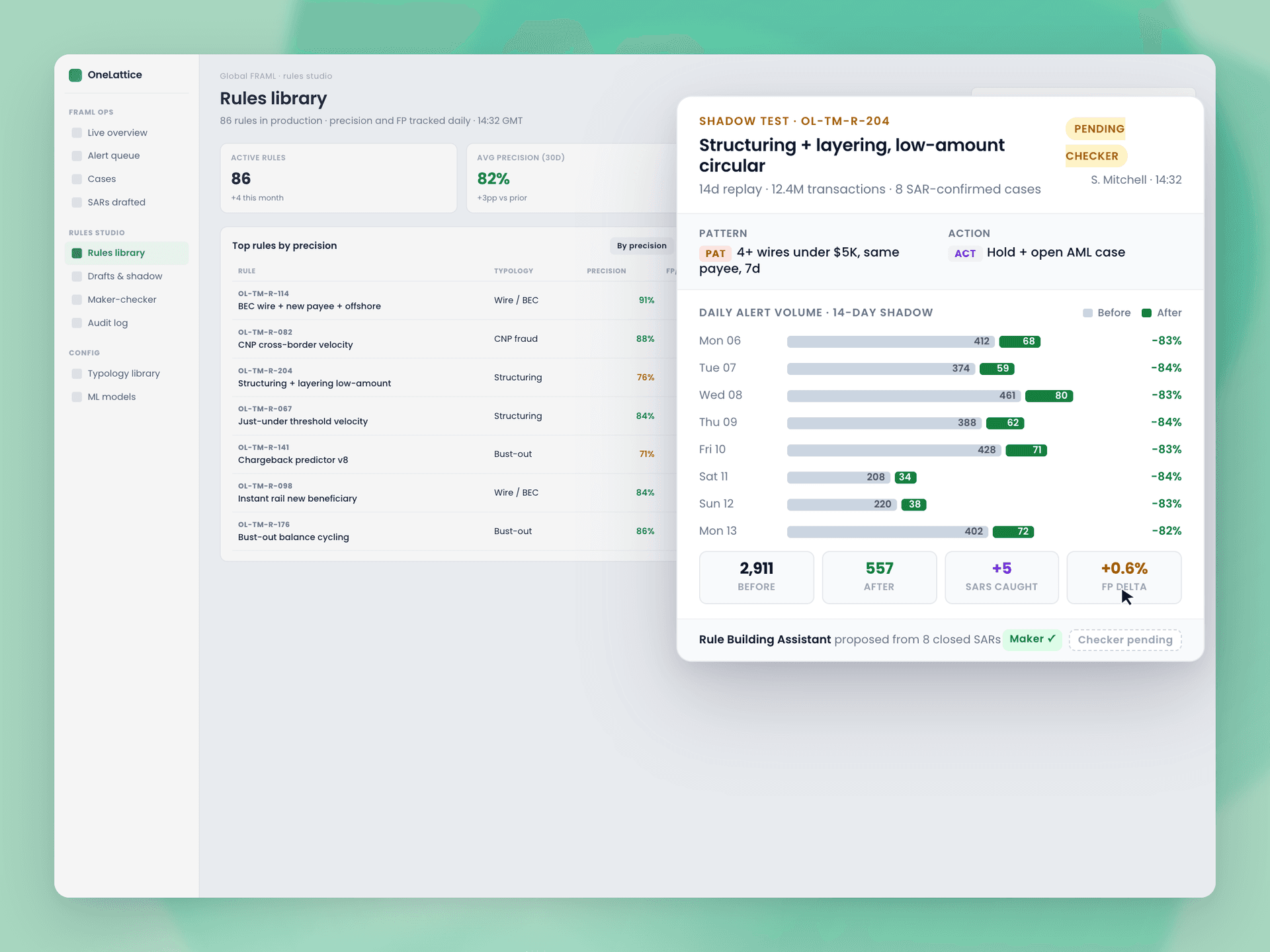Screen dimensions: 1270x952
Task: Select the +5 SARS CAUGHT card
Action: click(x=1001, y=577)
